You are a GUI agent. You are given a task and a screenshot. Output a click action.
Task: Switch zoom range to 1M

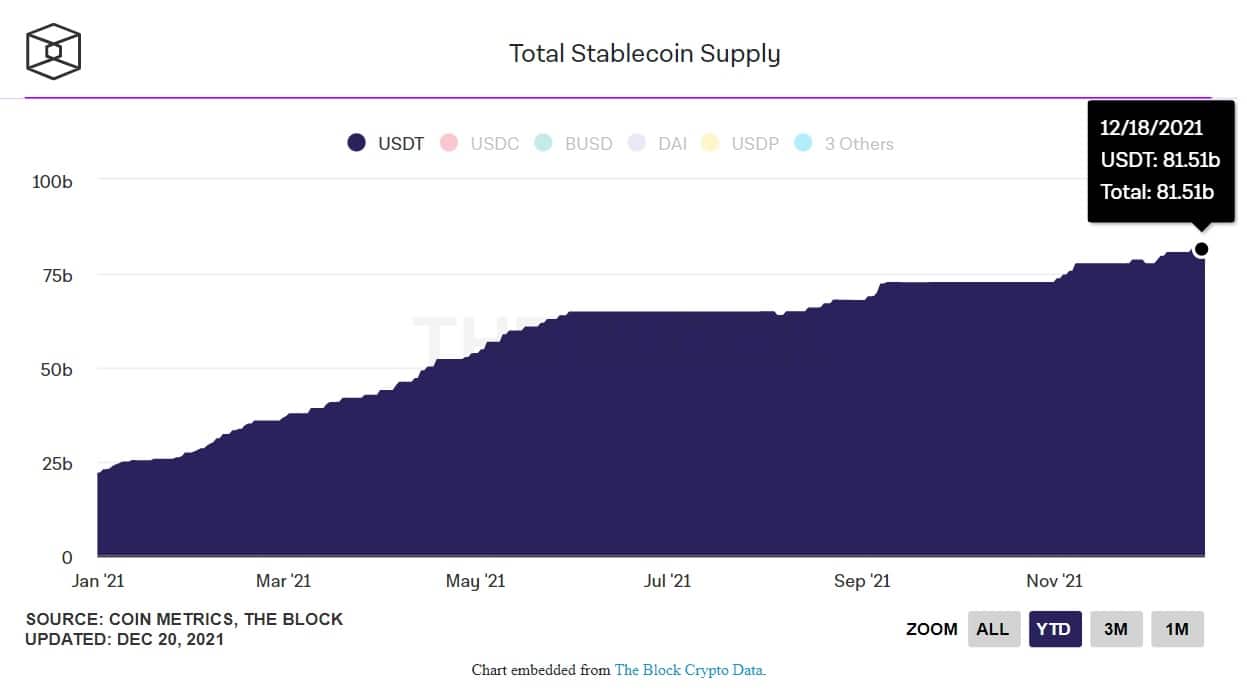(1177, 629)
